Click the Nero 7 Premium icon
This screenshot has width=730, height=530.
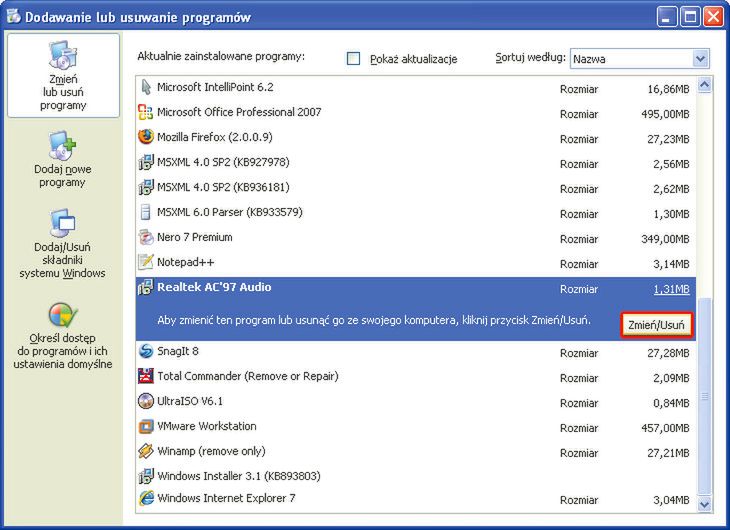click(146, 237)
